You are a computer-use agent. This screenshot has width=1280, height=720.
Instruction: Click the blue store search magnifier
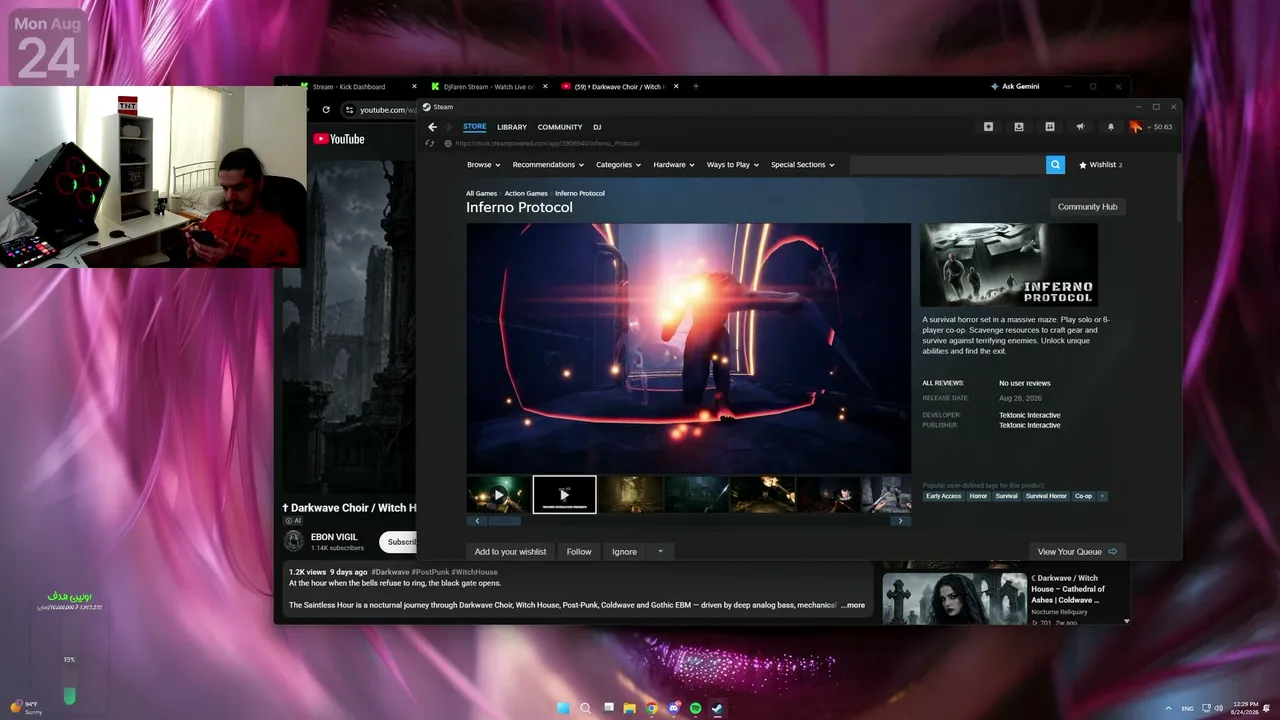[1055, 165]
